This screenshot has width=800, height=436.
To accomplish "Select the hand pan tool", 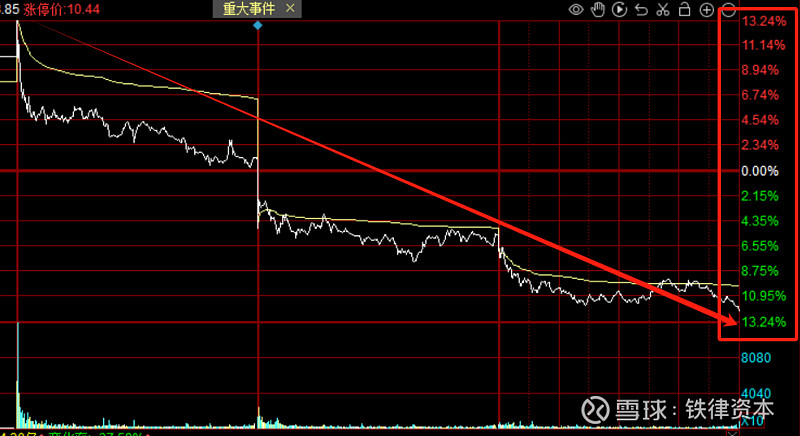I will (597, 9).
